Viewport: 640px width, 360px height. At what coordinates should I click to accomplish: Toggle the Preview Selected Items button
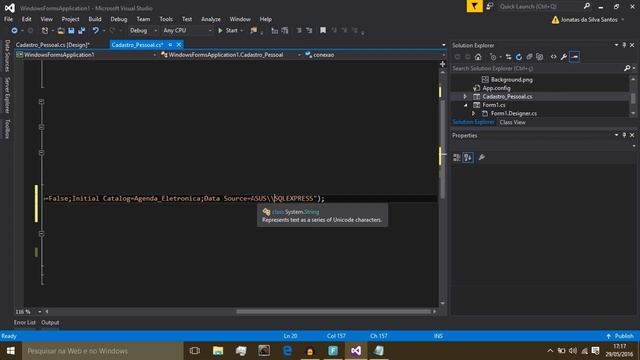[x=575, y=57]
